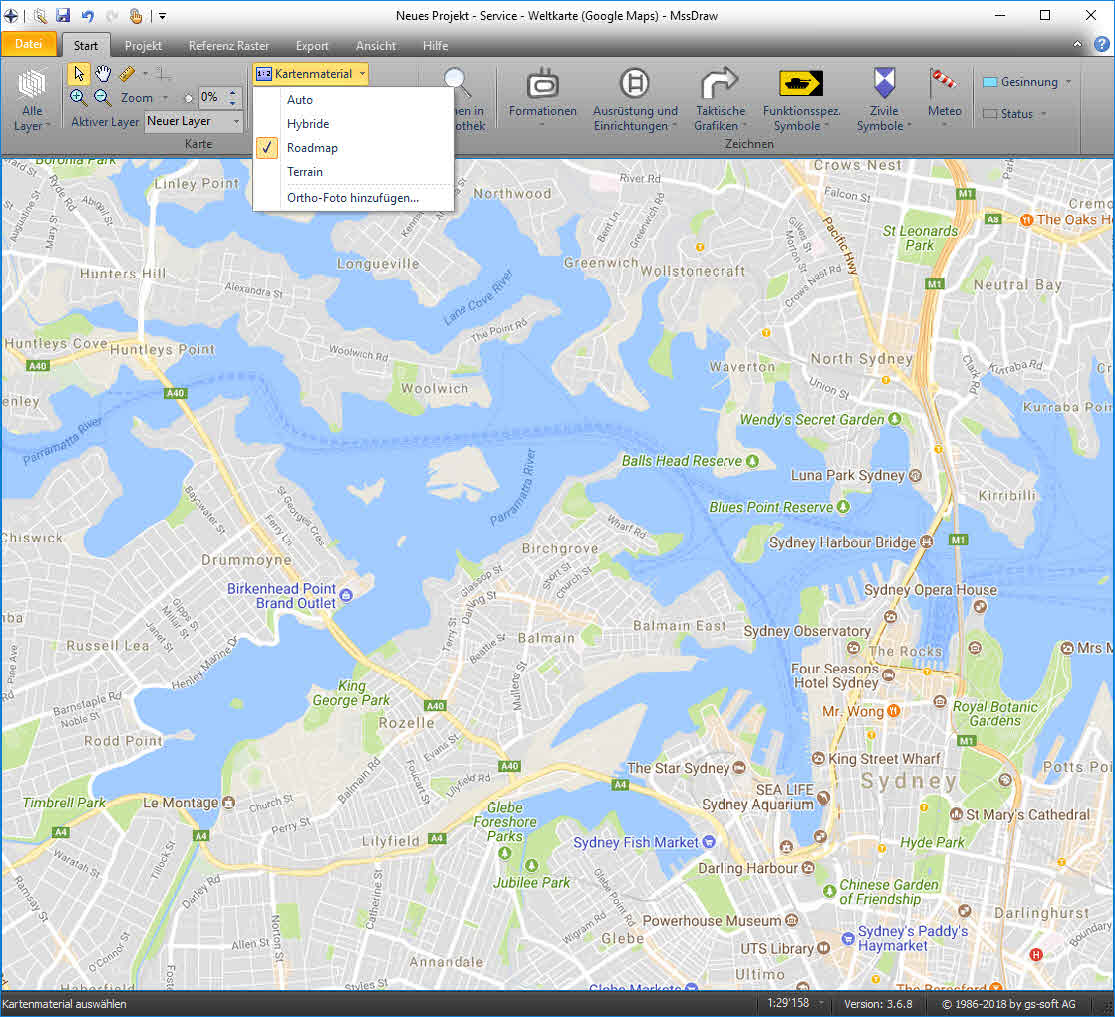The height and width of the screenshot is (1017, 1115).
Task: Open the Meteo windsock icon
Action: (x=944, y=98)
